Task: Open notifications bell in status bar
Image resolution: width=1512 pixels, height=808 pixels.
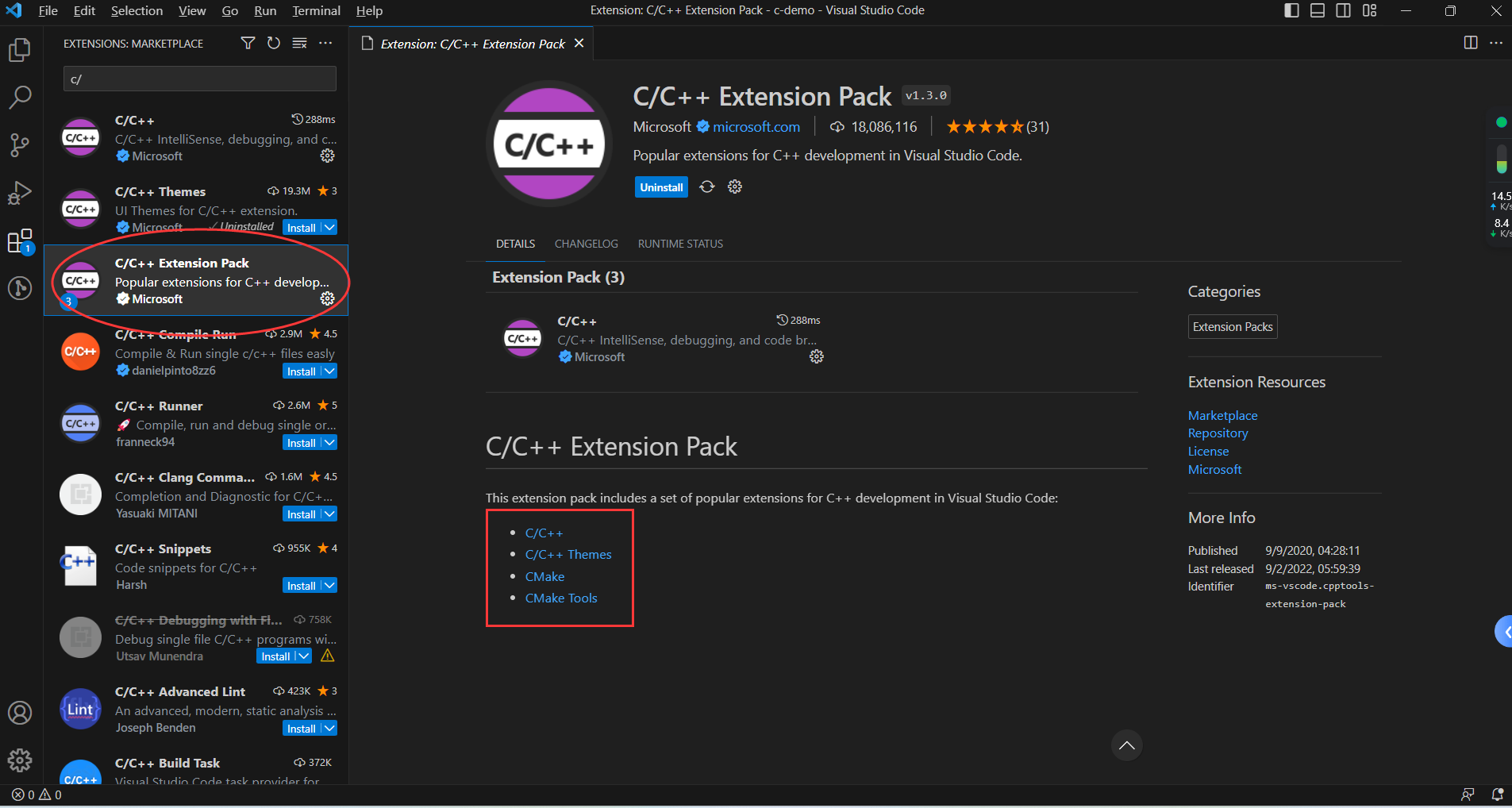Action: [x=1498, y=795]
